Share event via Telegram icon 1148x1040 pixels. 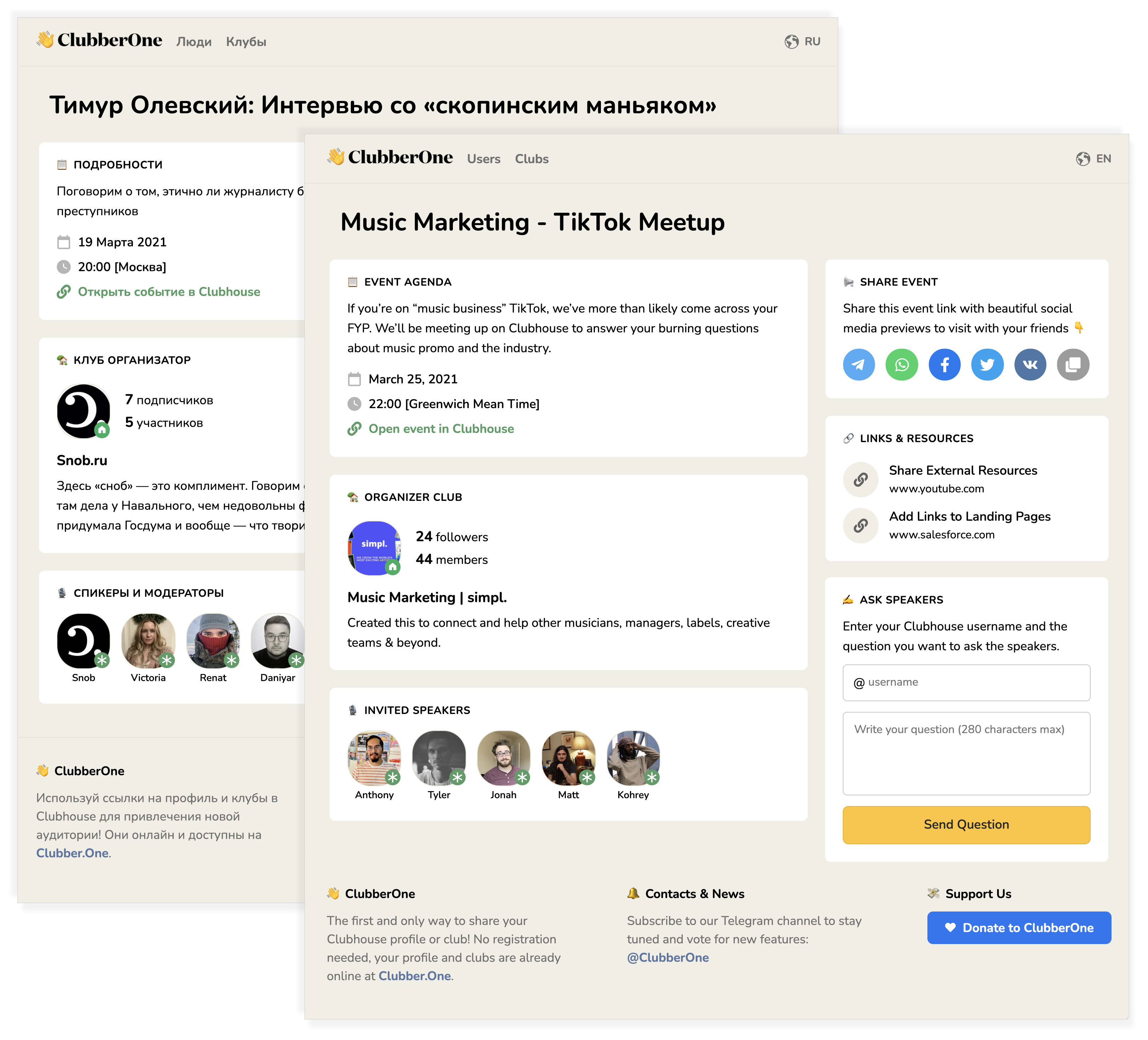[x=859, y=364]
